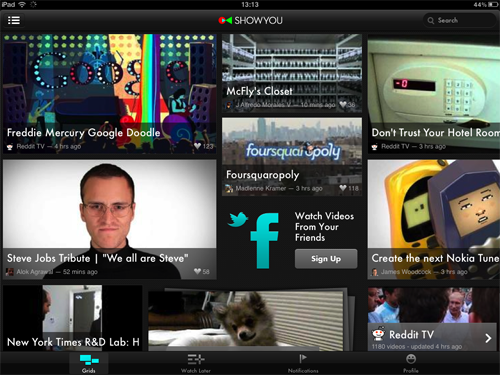Click the Sign Up button

pyautogui.click(x=326, y=259)
